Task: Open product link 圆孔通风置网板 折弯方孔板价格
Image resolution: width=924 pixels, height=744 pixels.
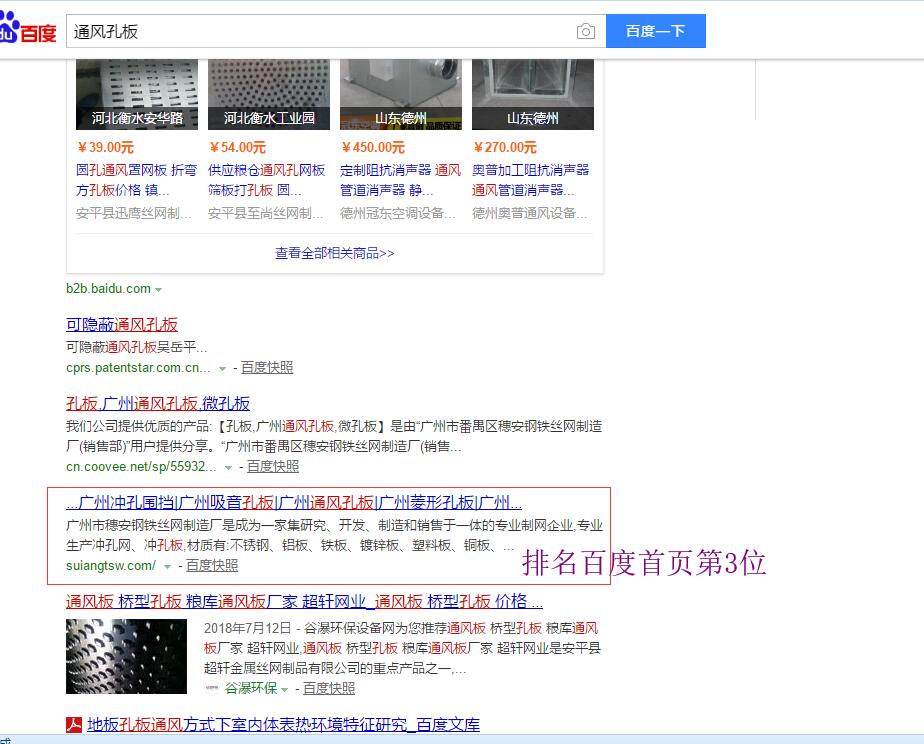Action: point(137,180)
